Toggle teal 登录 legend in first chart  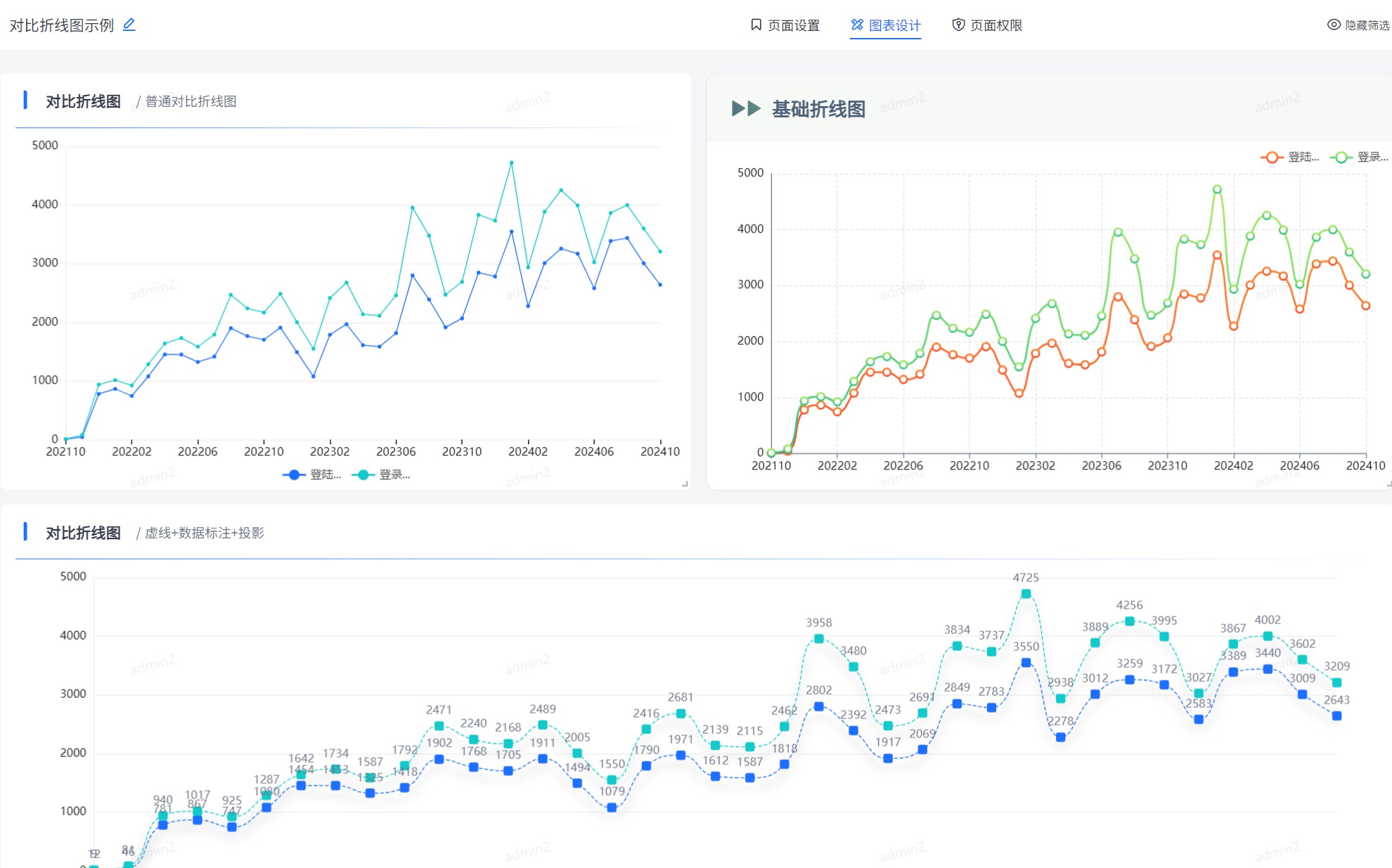(x=380, y=474)
